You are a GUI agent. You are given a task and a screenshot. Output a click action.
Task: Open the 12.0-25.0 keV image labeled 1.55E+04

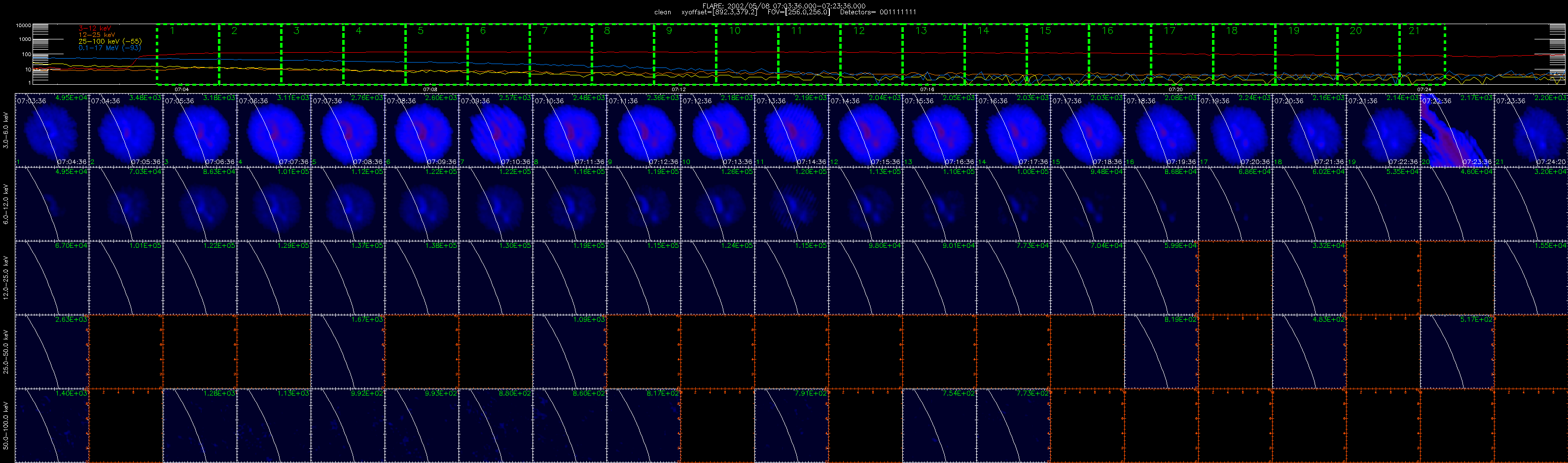point(1531,277)
